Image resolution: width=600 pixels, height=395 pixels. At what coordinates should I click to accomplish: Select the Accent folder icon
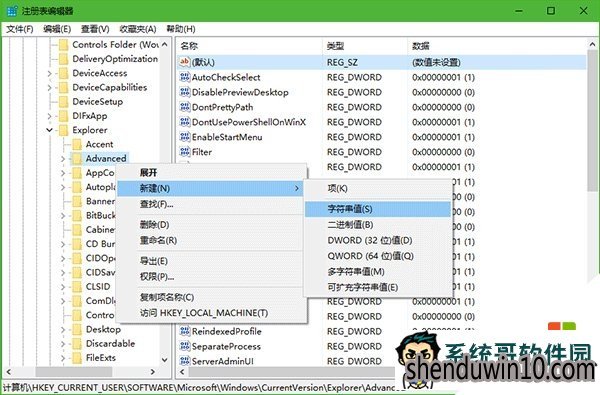[x=77, y=145]
